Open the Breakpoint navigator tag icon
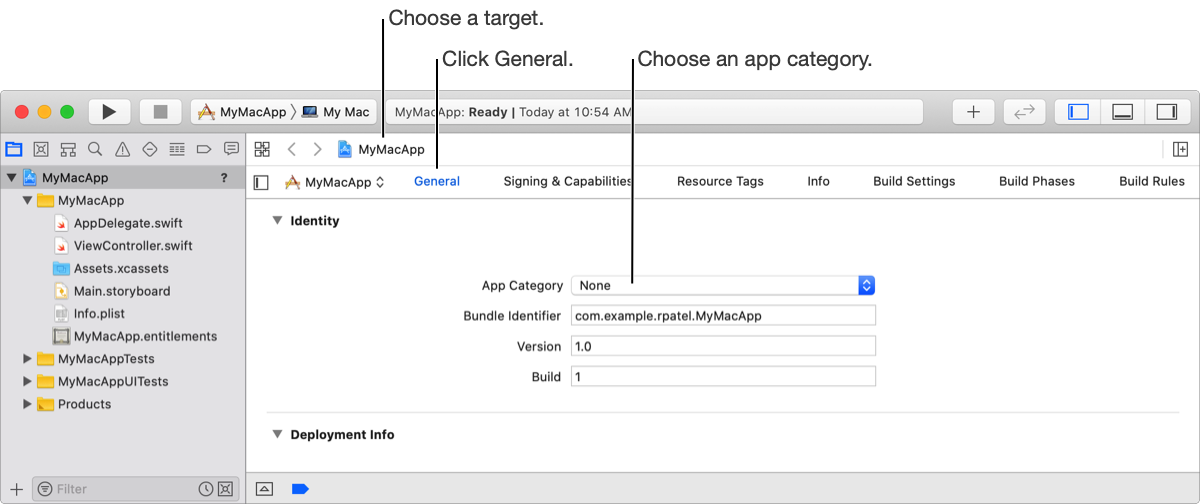Image resolution: width=1200 pixels, height=504 pixels. tap(204, 149)
